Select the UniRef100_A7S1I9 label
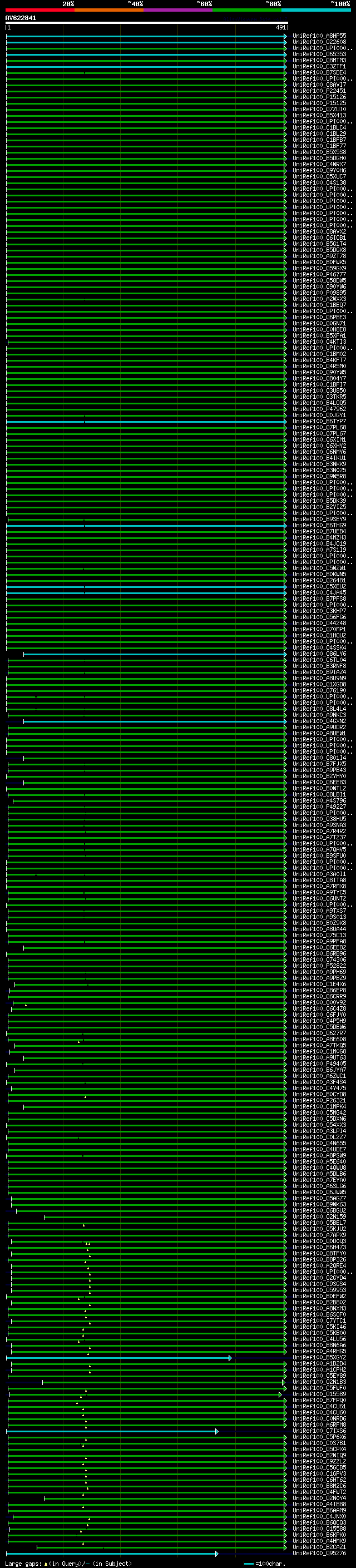This screenshot has height=1568, width=356. (x=319, y=550)
